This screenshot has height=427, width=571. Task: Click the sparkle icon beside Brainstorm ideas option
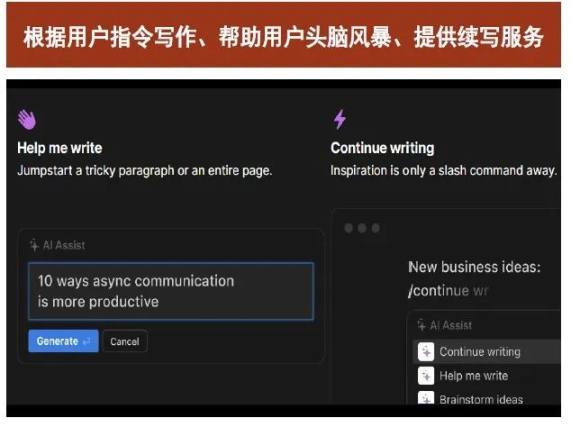point(426,398)
